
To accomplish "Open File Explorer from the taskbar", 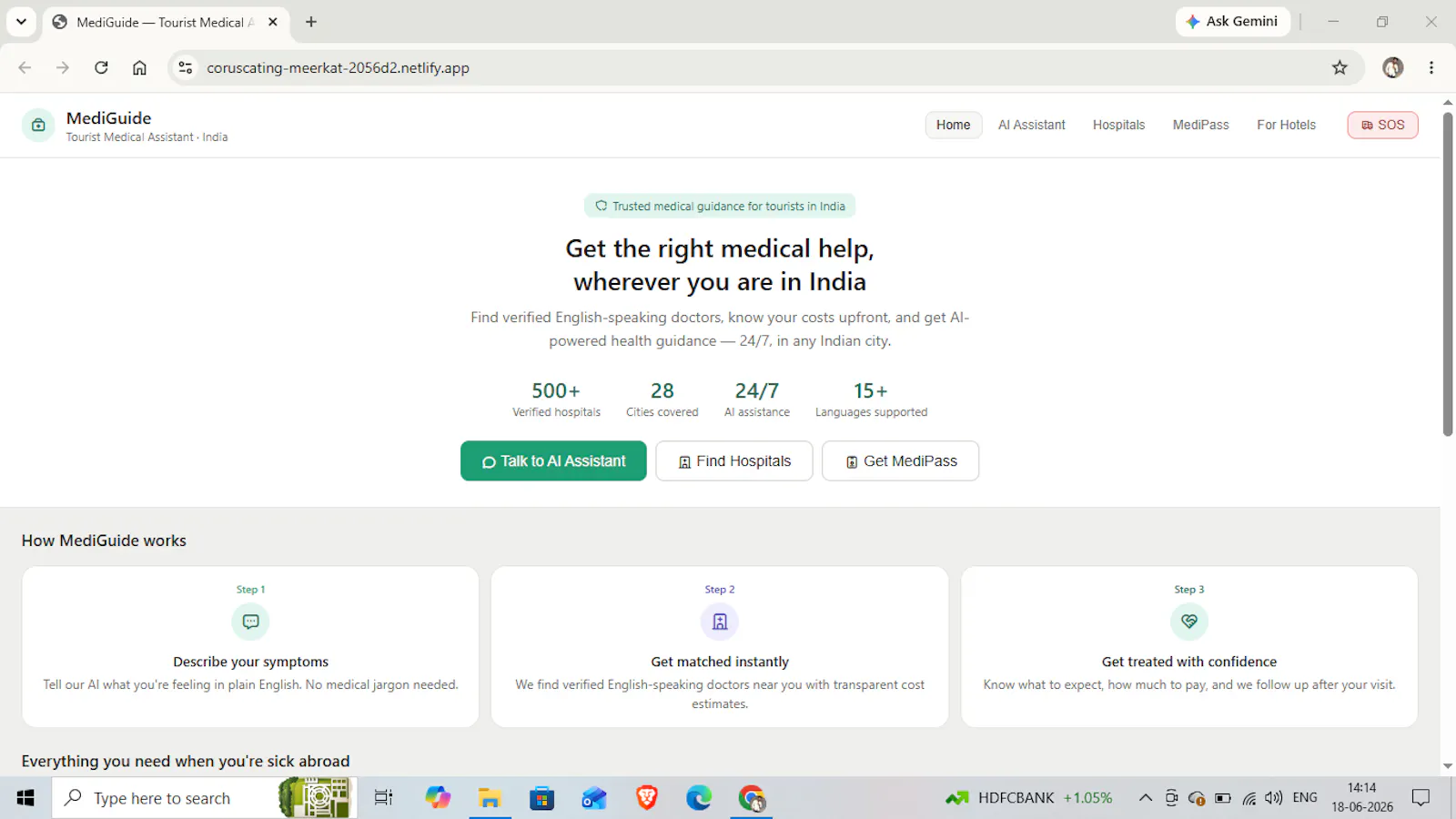I will pos(490,798).
